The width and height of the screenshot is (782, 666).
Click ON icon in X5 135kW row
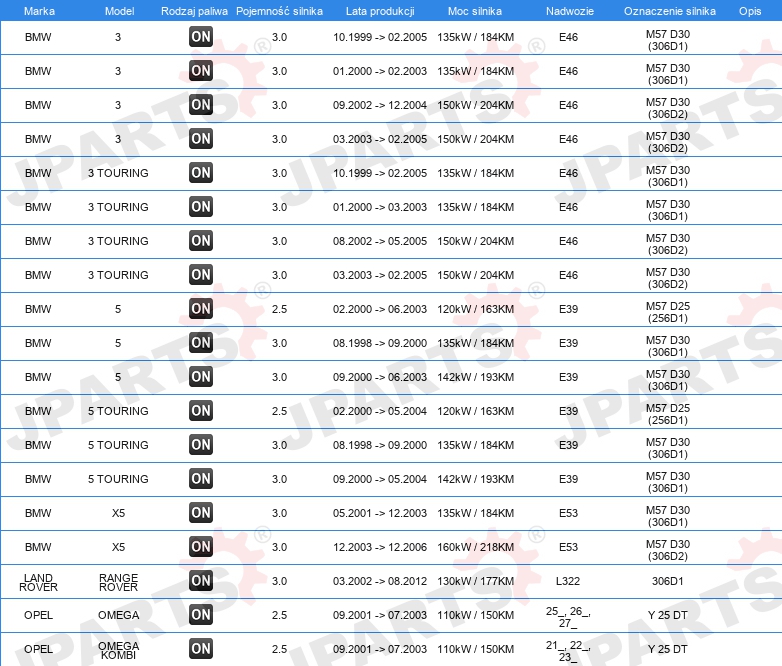pos(201,512)
